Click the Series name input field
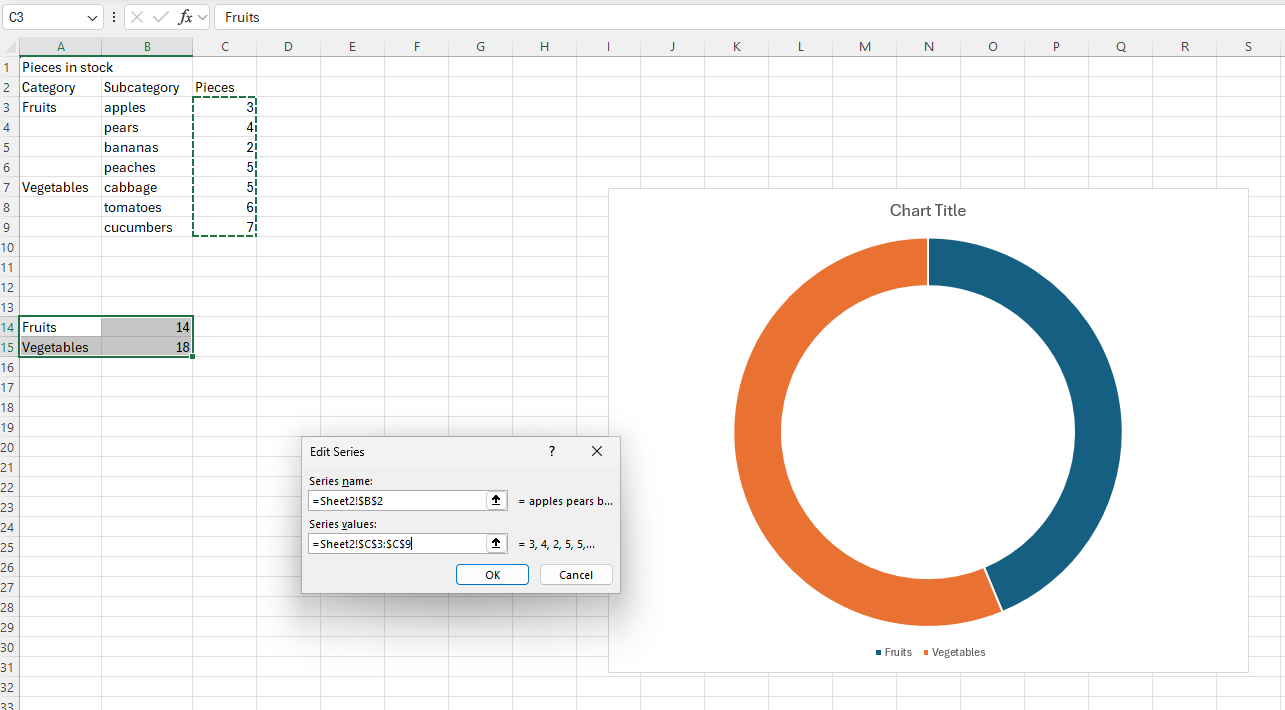 [397, 500]
